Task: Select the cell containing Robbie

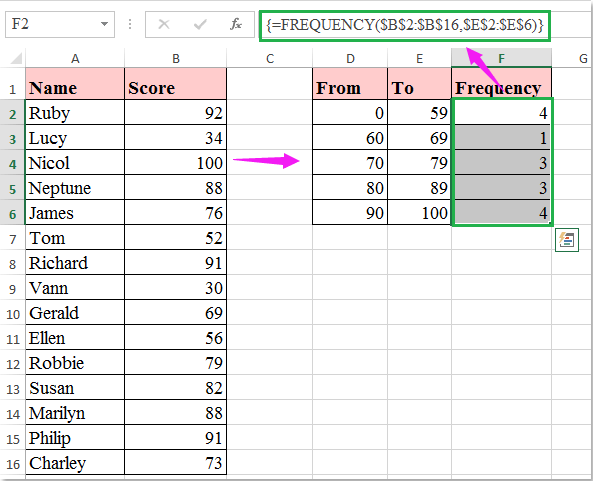Action: (x=75, y=362)
